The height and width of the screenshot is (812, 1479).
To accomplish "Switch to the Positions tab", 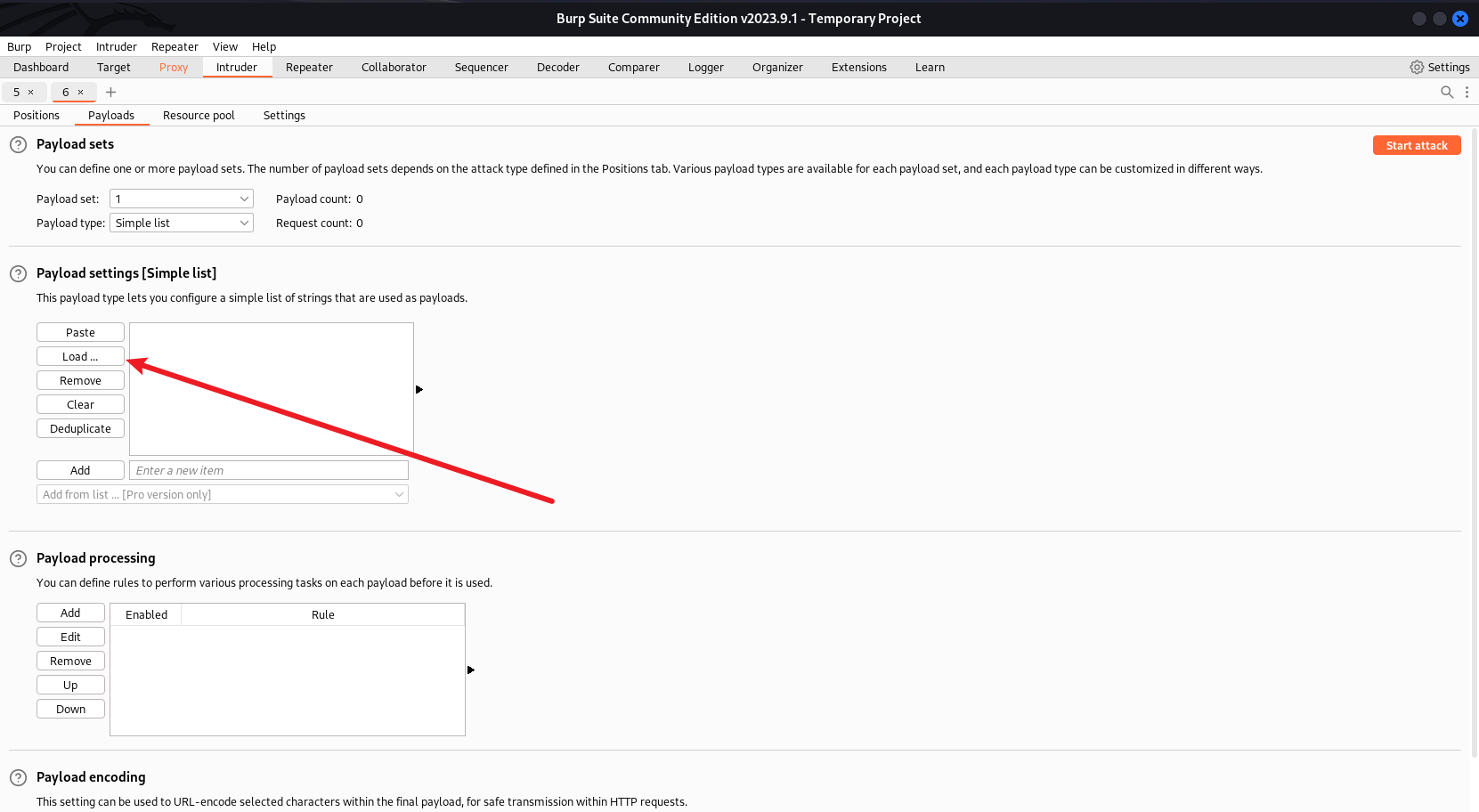I will (x=37, y=115).
